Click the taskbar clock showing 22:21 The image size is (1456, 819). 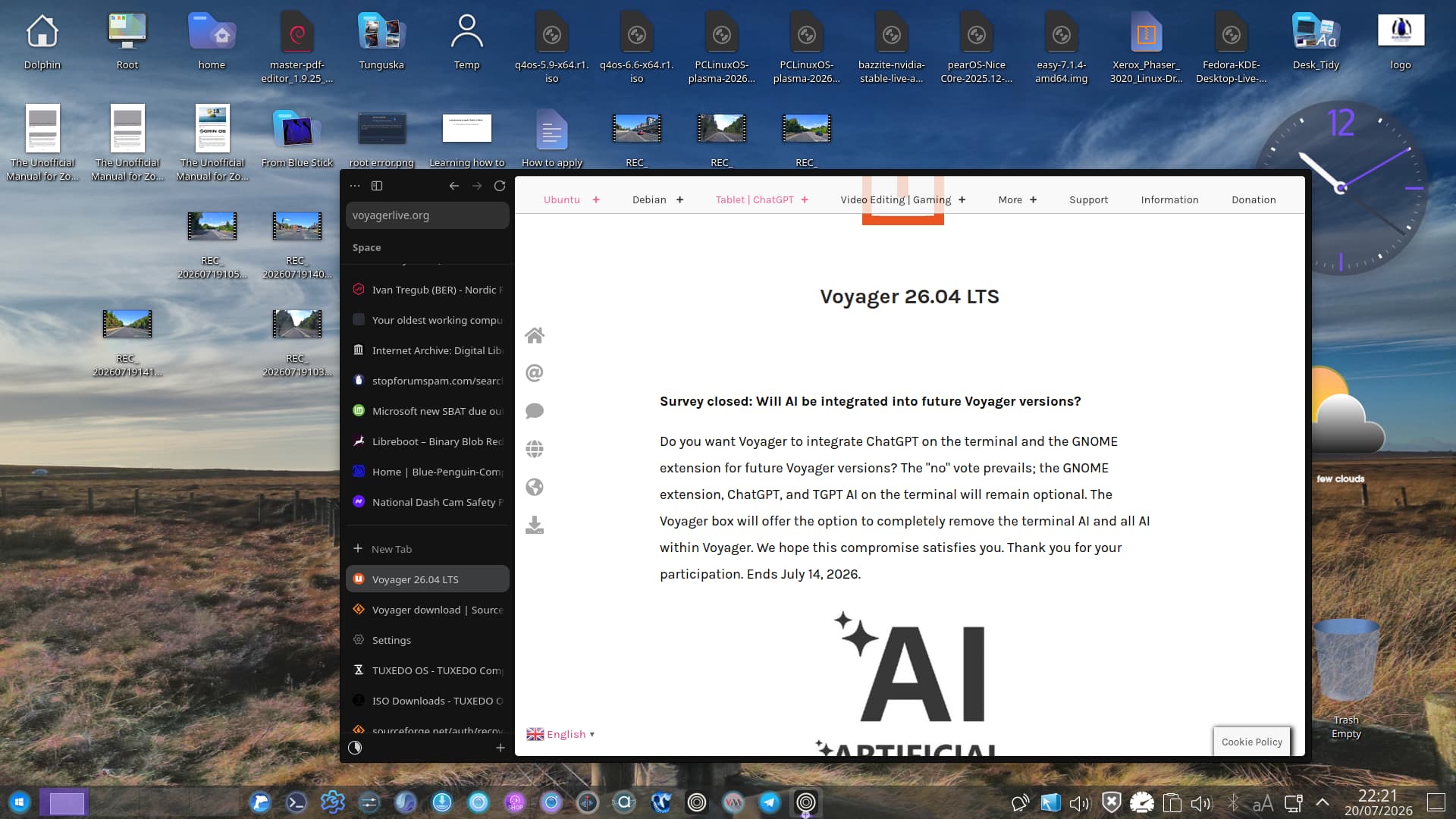(x=1378, y=802)
